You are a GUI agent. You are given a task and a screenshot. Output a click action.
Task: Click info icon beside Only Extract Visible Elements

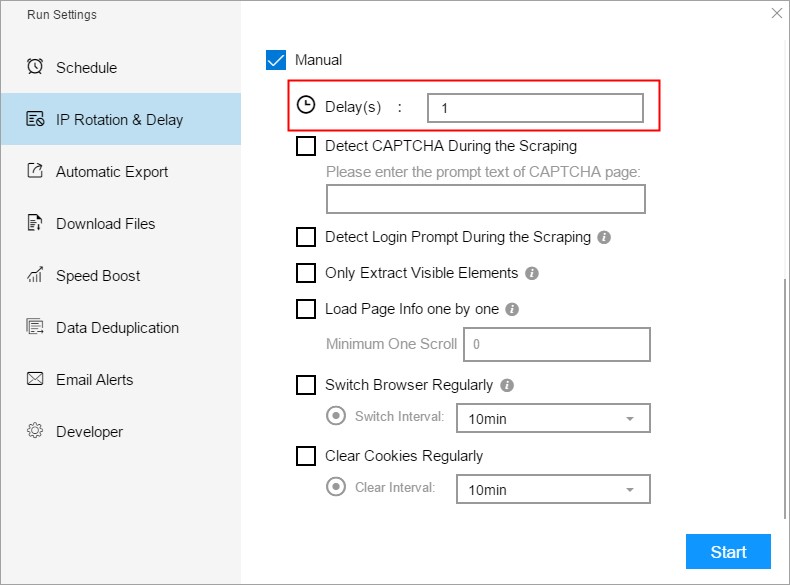point(532,273)
